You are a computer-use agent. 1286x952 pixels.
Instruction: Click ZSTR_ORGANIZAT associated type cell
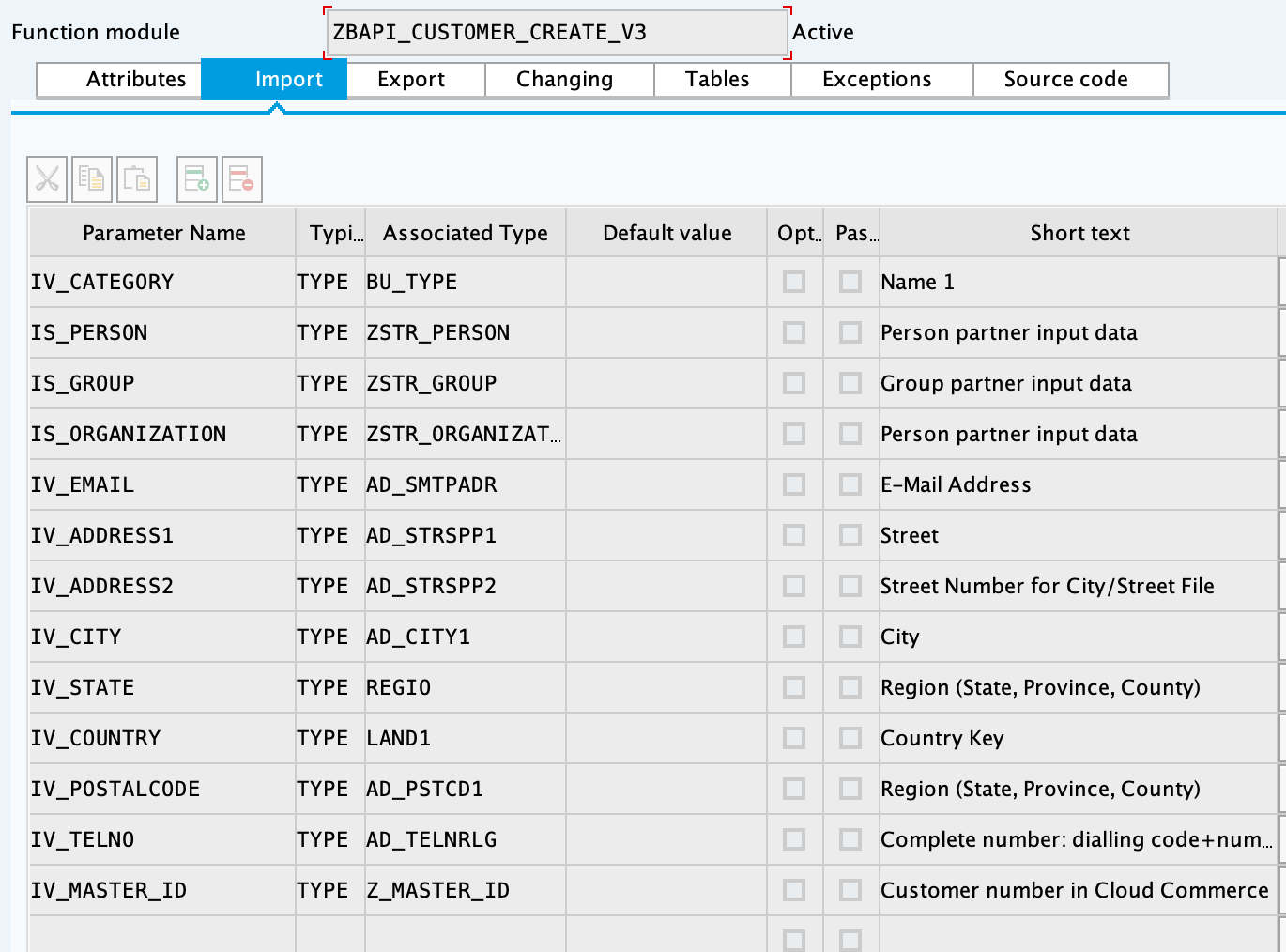click(x=464, y=434)
